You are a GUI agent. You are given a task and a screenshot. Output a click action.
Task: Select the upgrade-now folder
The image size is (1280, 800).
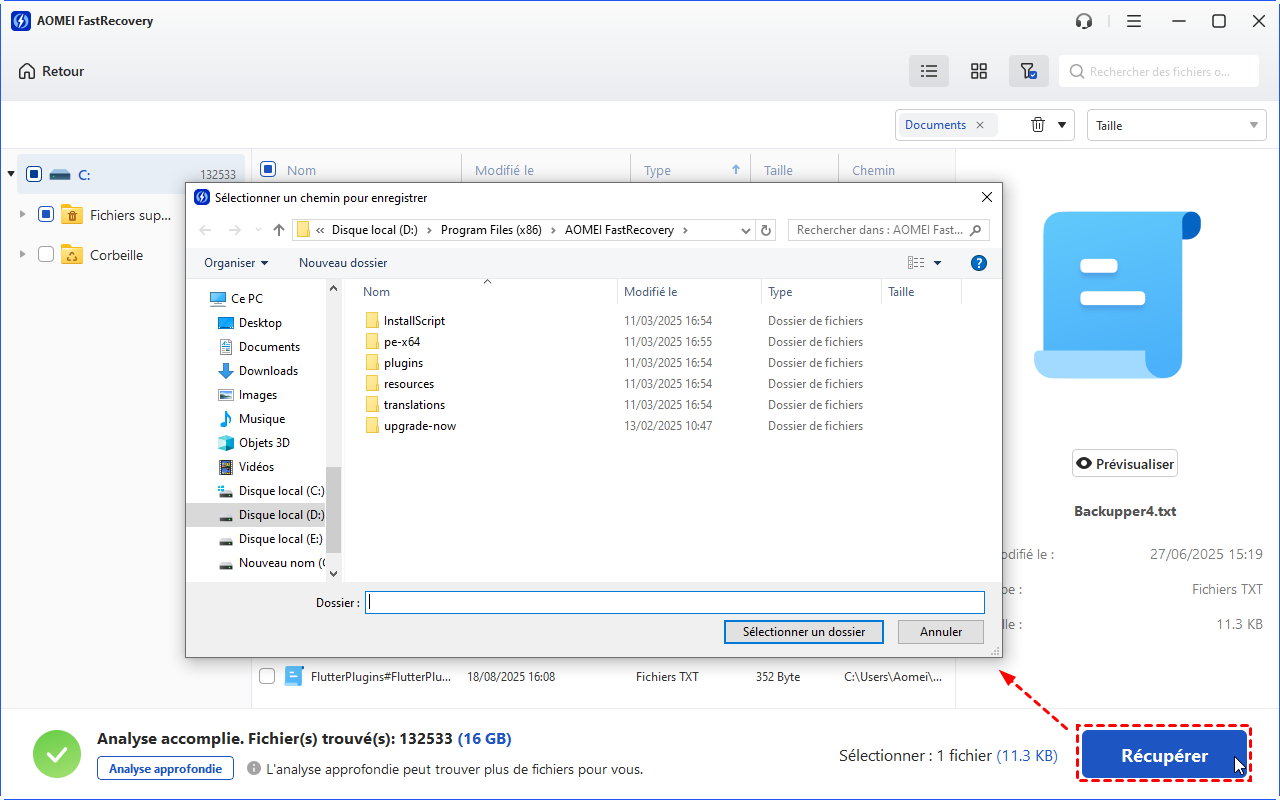pyautogui.click(x=410, y=426)
